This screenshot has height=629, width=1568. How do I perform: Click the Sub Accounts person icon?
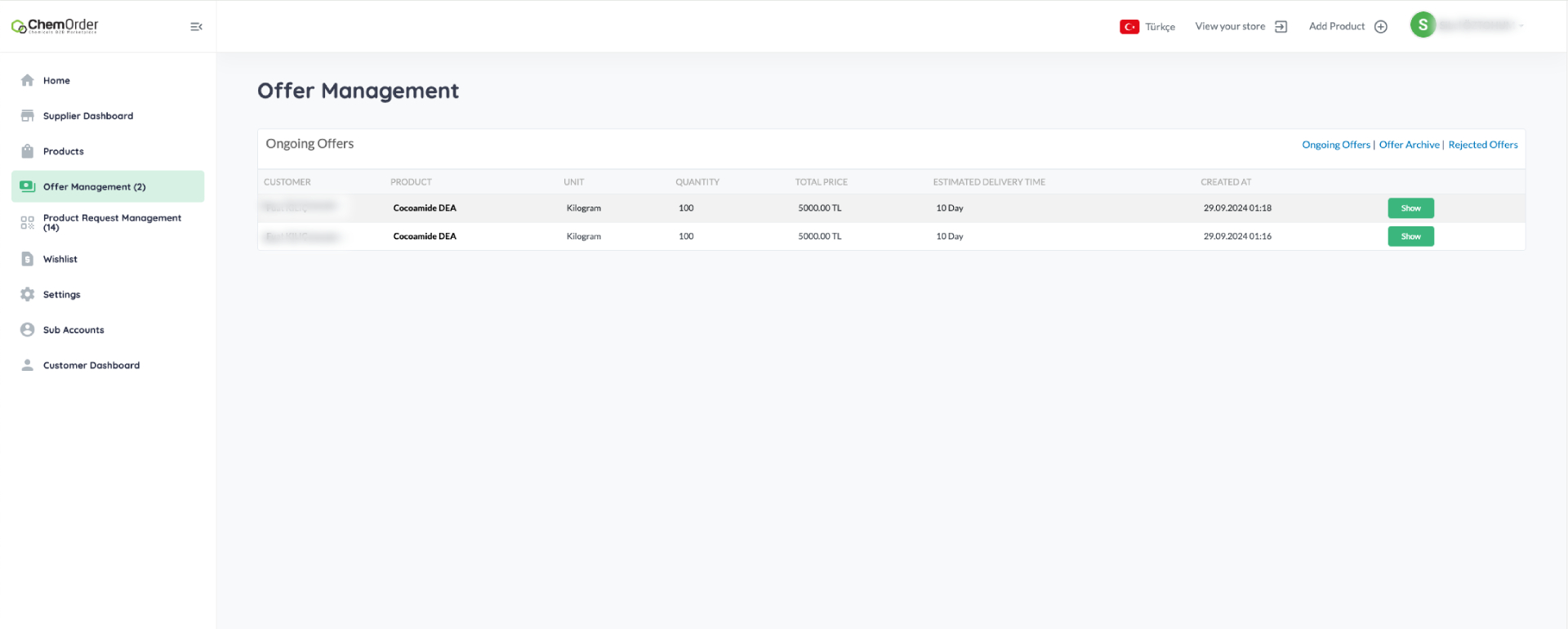tap(28, 330)
